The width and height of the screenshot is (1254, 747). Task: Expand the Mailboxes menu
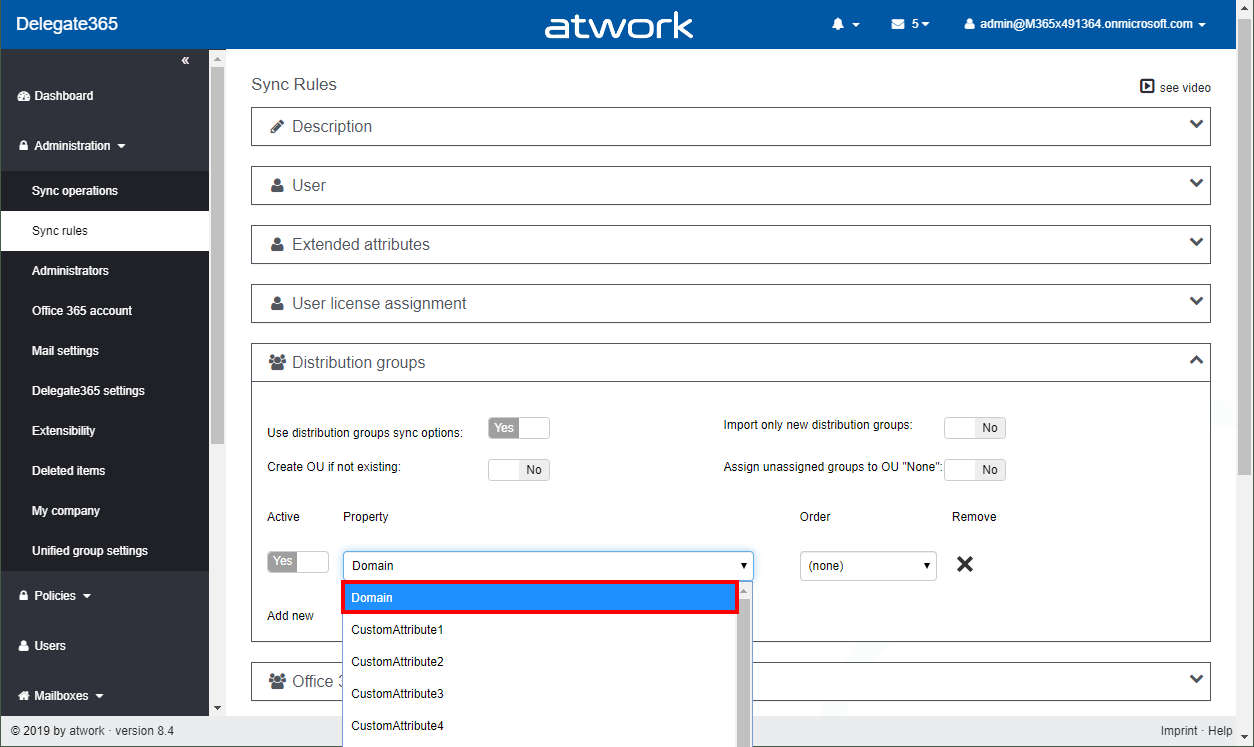(62, 696)
